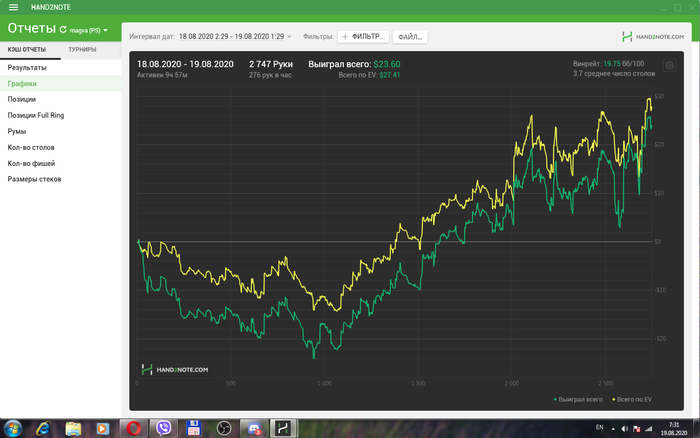Open the player selector magva (PS) dropdown

(x=88, y=30)
